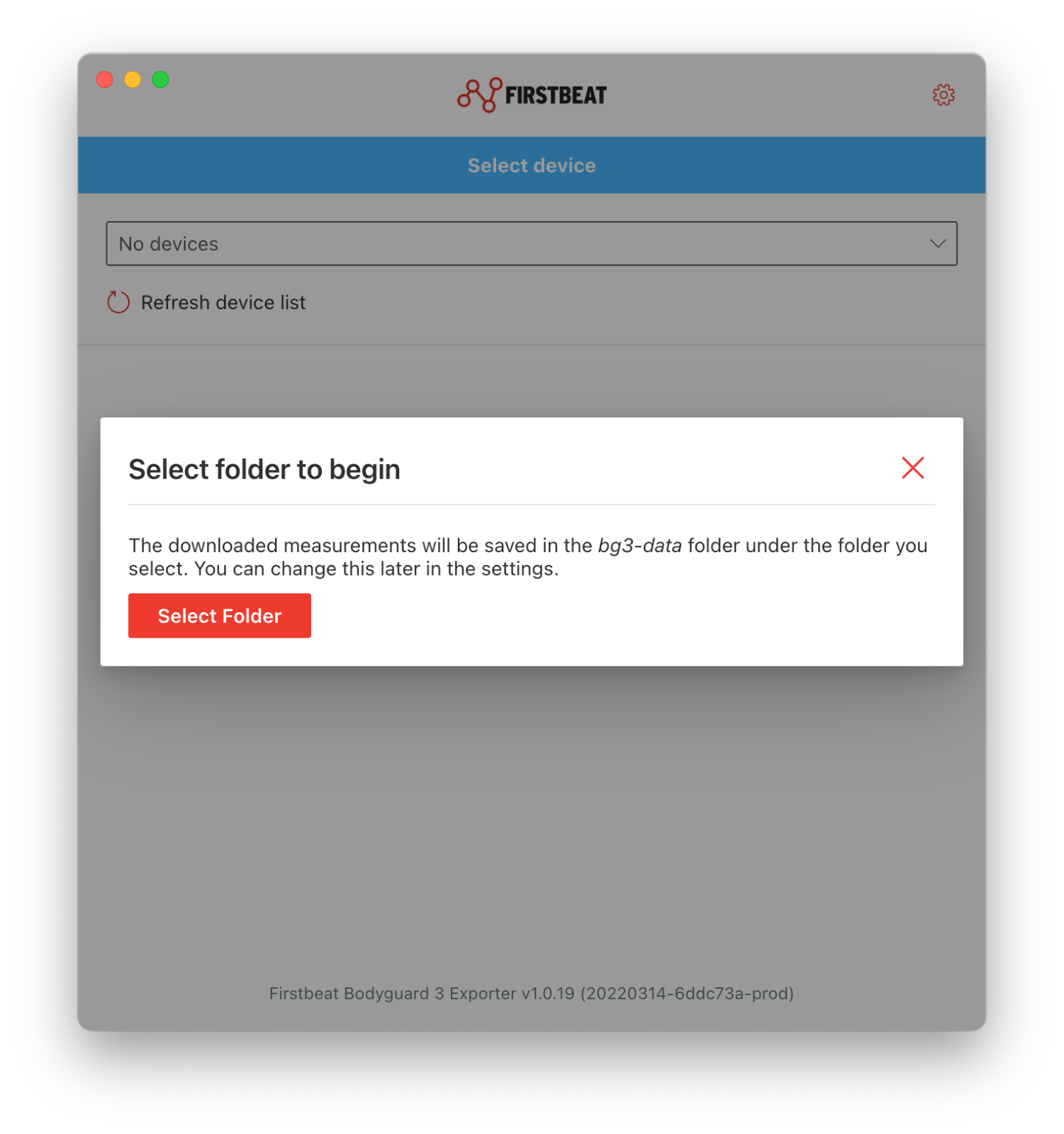Open the No devices combo box
Viewport: 1064px width, 1134px height.
[532, 244]
